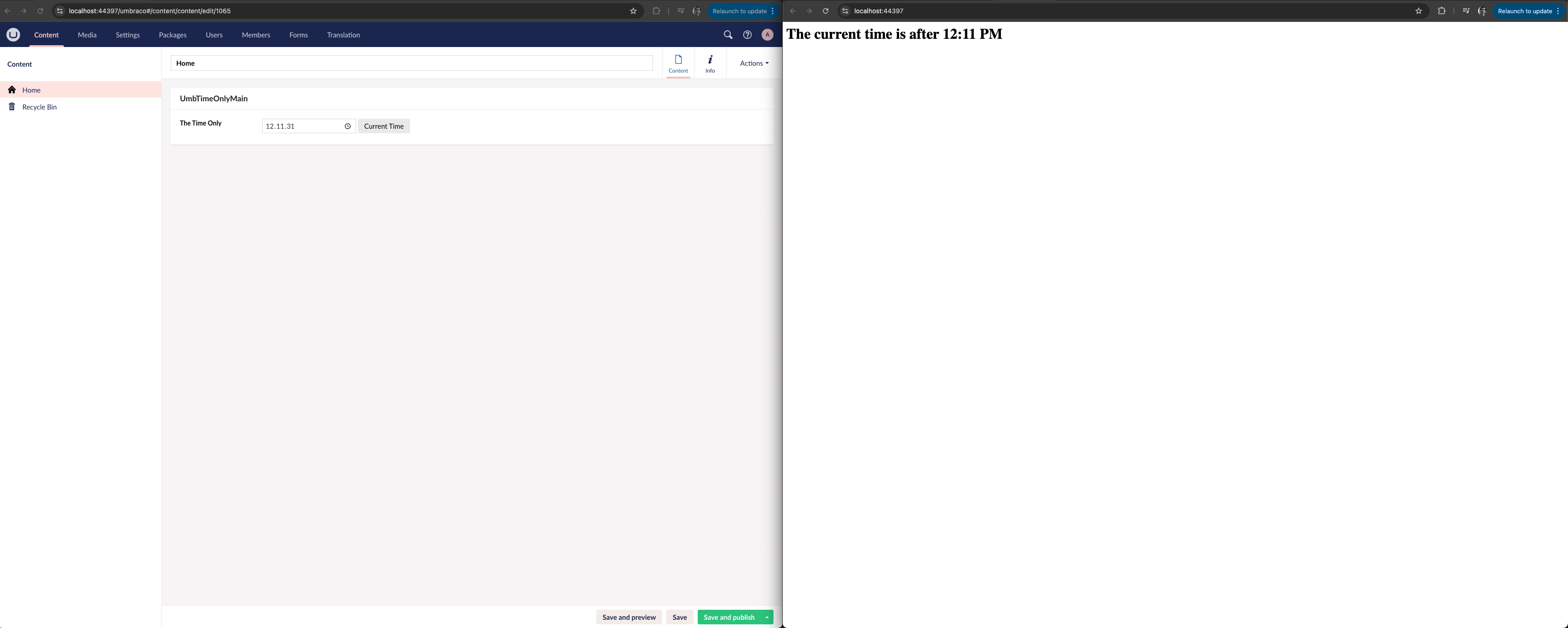Go to the Translation section
This screenshot has height=628, width=1568.
(x=343, y=35)
